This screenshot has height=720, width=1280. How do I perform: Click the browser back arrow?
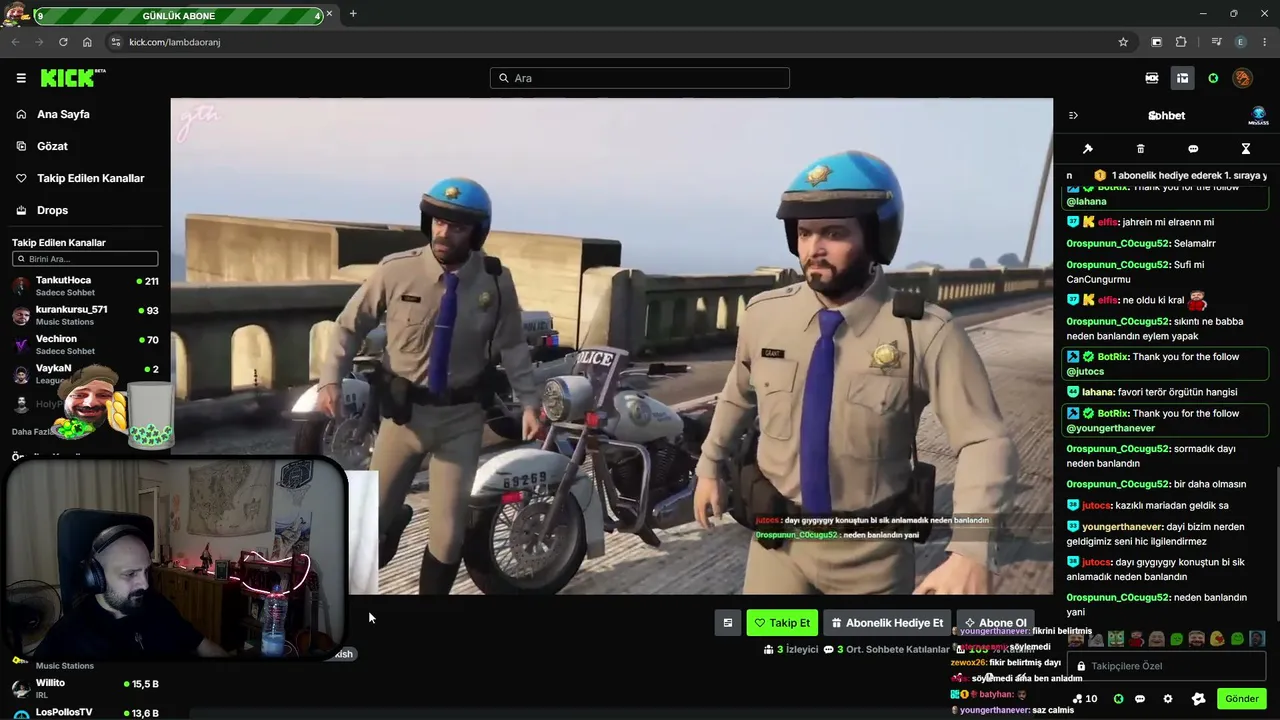tap(14, 42)
